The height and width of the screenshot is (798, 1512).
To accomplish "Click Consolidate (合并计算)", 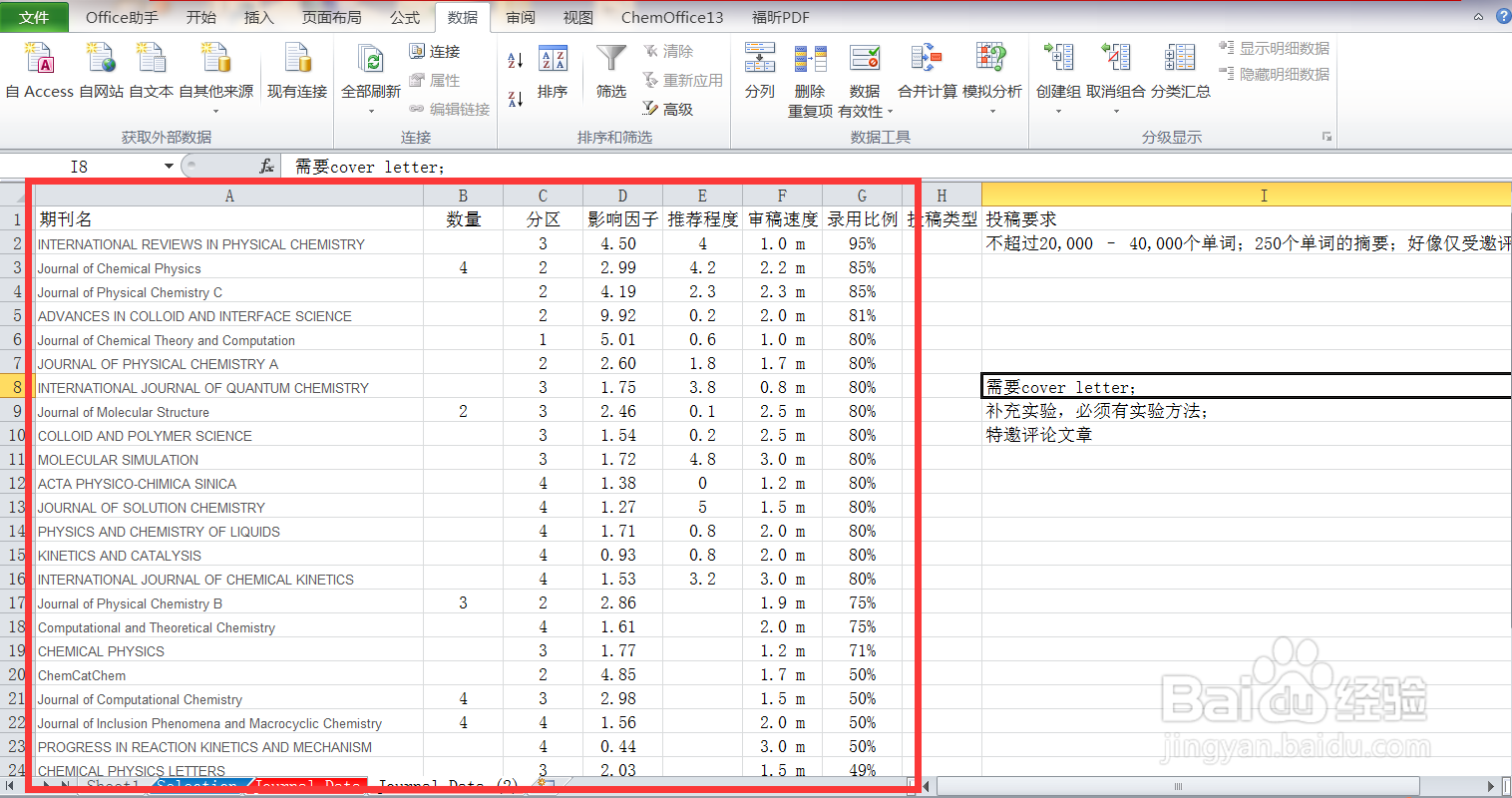I will coord(927,72).
